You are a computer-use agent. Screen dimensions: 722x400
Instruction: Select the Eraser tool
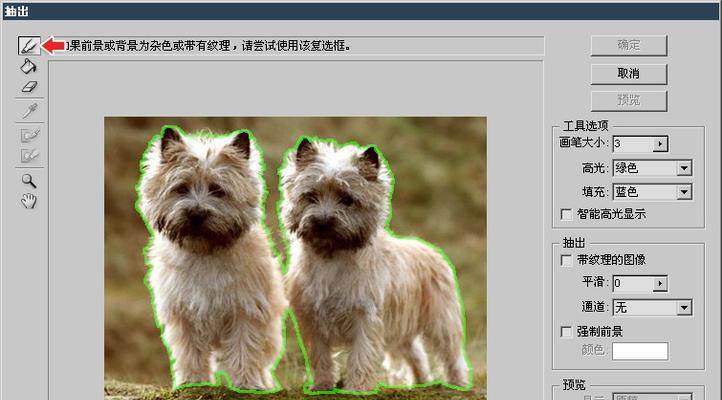[x=29, y=87]
